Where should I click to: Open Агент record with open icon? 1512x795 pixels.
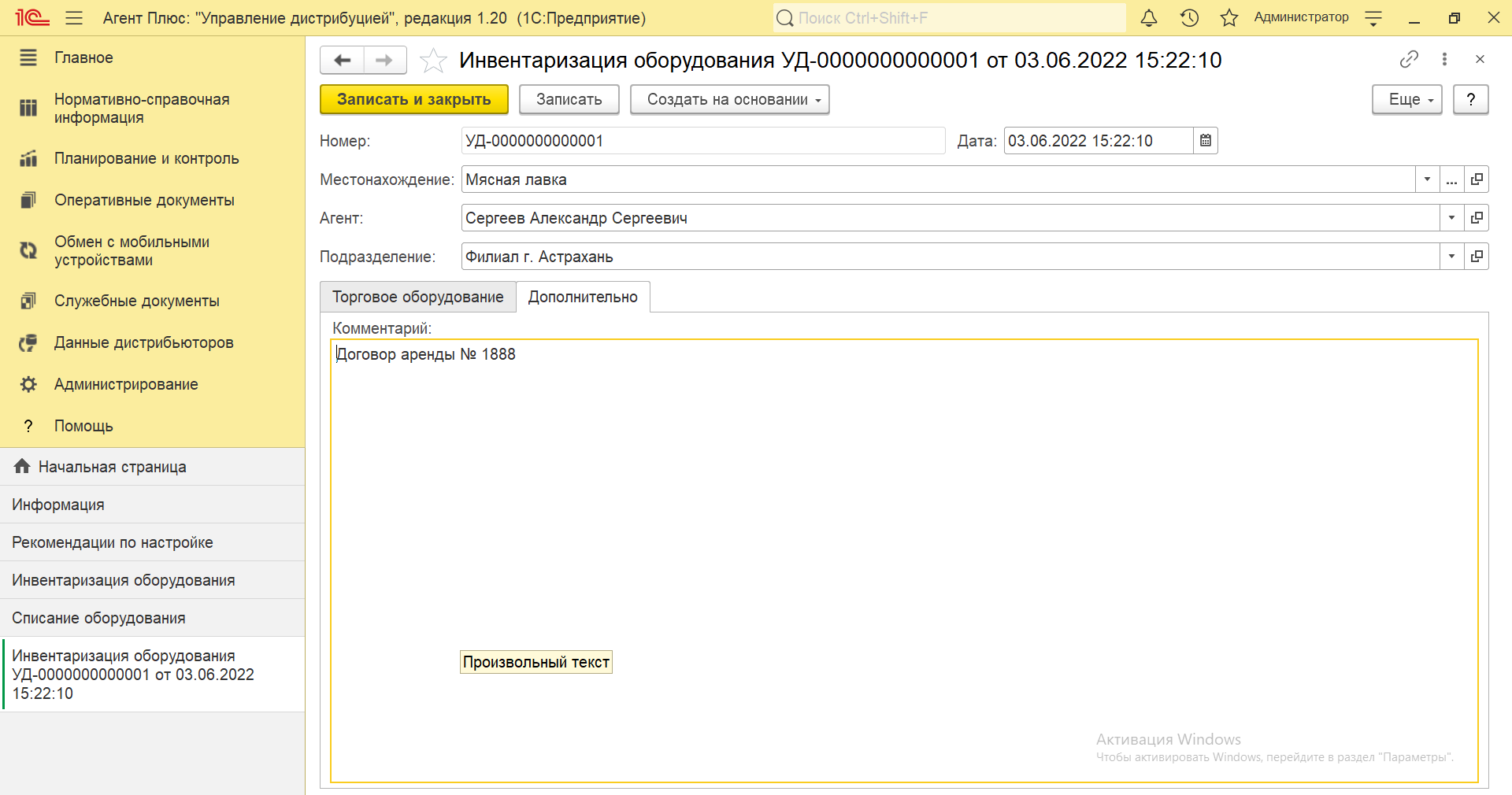[1477, 218]
